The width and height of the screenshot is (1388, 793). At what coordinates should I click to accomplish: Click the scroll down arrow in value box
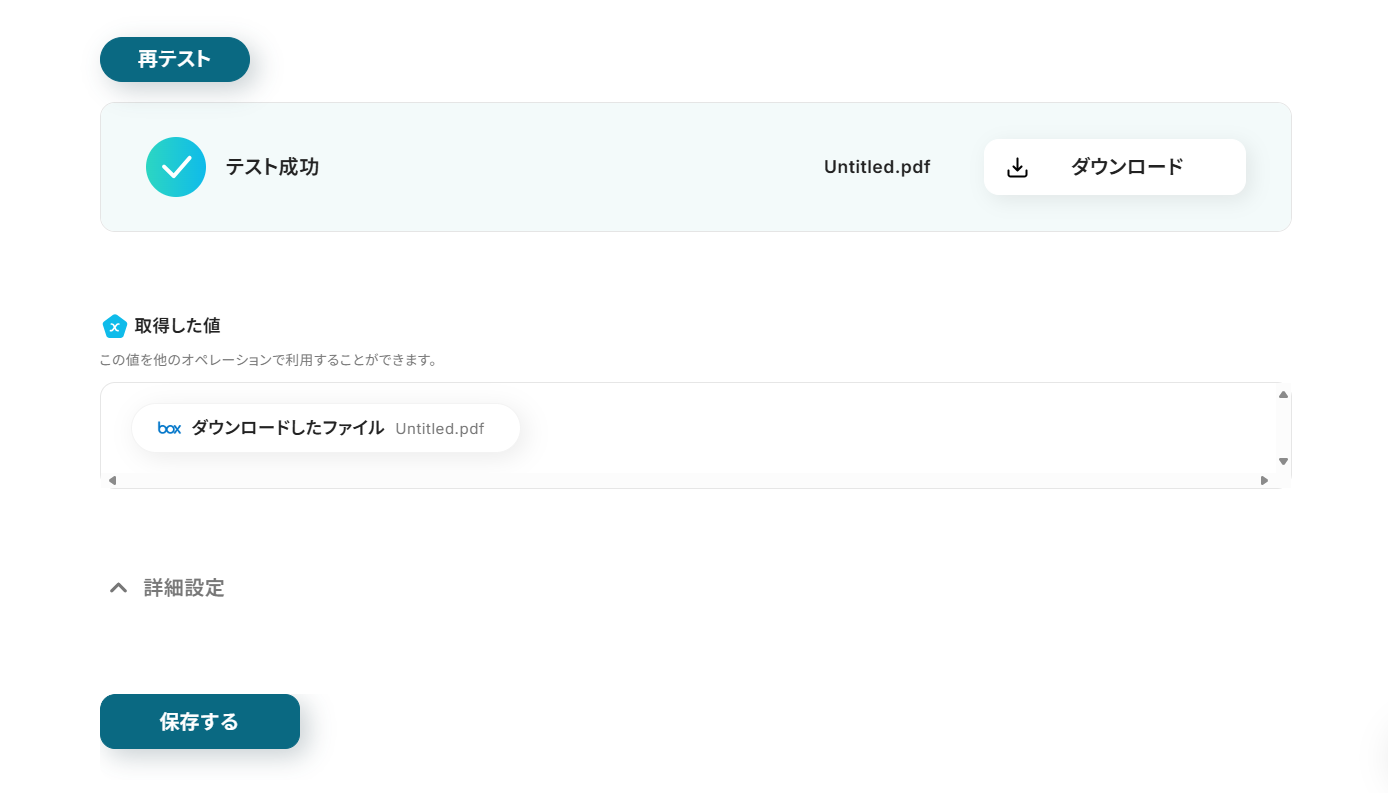[x=1283, y=461]
